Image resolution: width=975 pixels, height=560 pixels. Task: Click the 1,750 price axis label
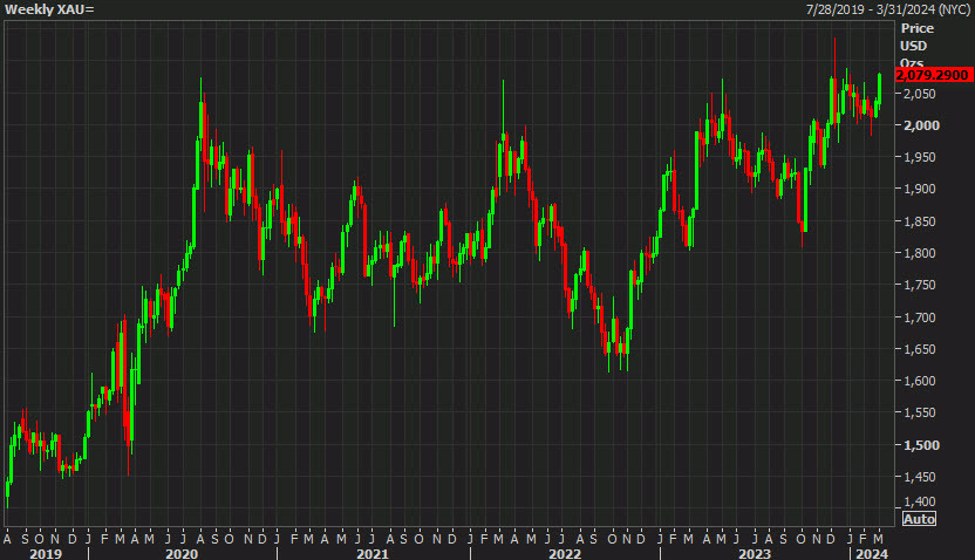(x=918, y=285)
